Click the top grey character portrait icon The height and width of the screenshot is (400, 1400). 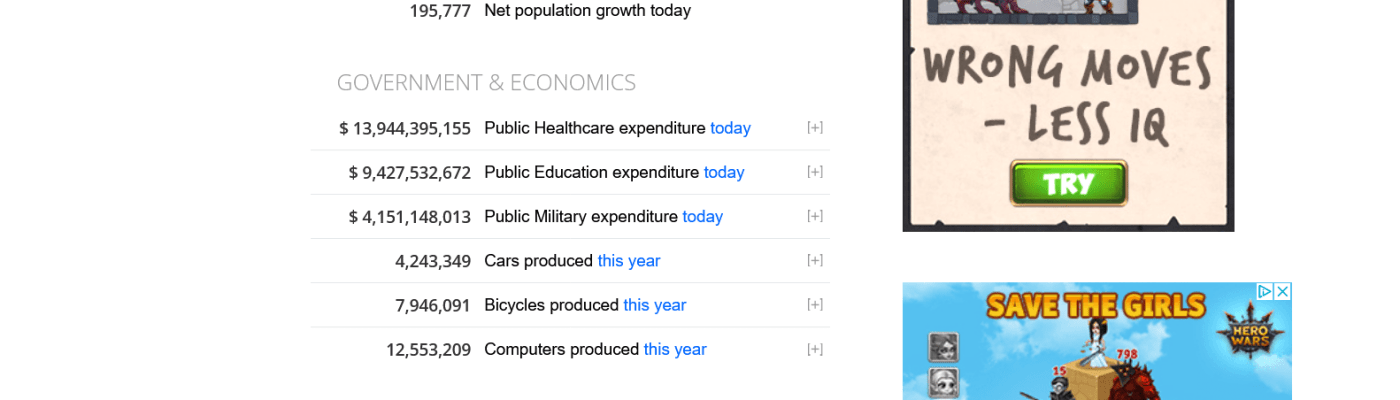[944, 346]
